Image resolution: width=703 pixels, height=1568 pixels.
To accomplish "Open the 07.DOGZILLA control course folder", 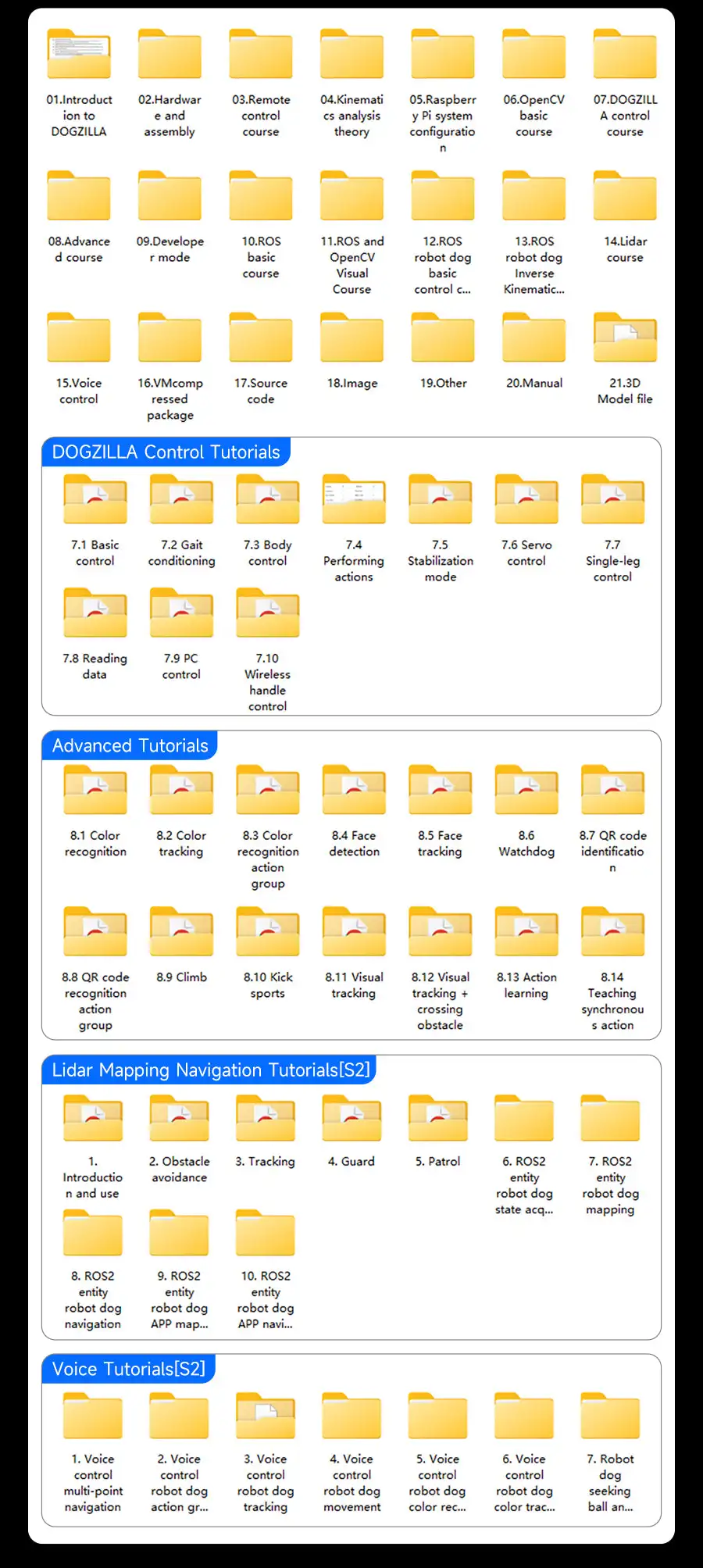I will point(625,54).
